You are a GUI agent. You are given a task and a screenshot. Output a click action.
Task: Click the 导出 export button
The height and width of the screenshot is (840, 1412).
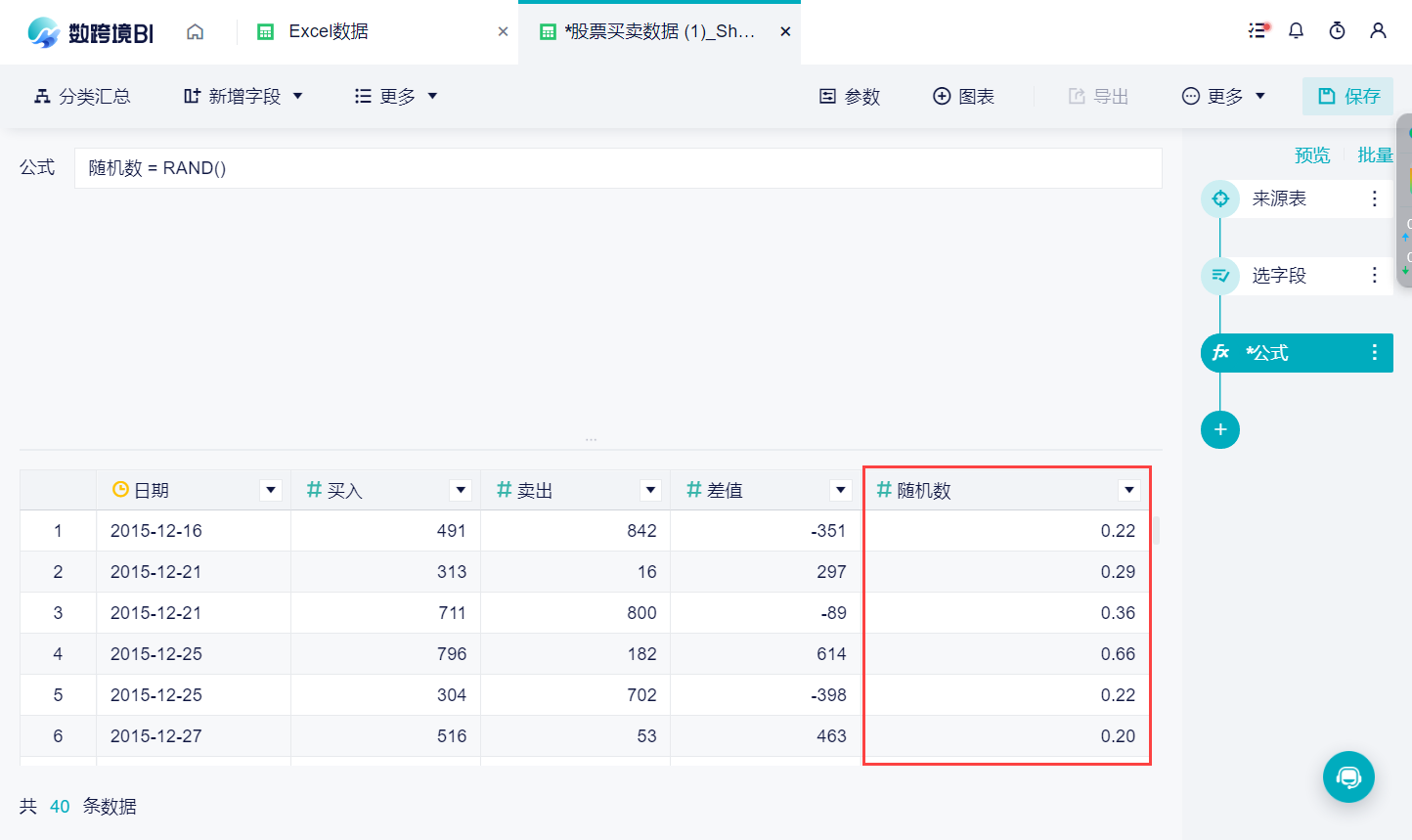point(1098,96)
